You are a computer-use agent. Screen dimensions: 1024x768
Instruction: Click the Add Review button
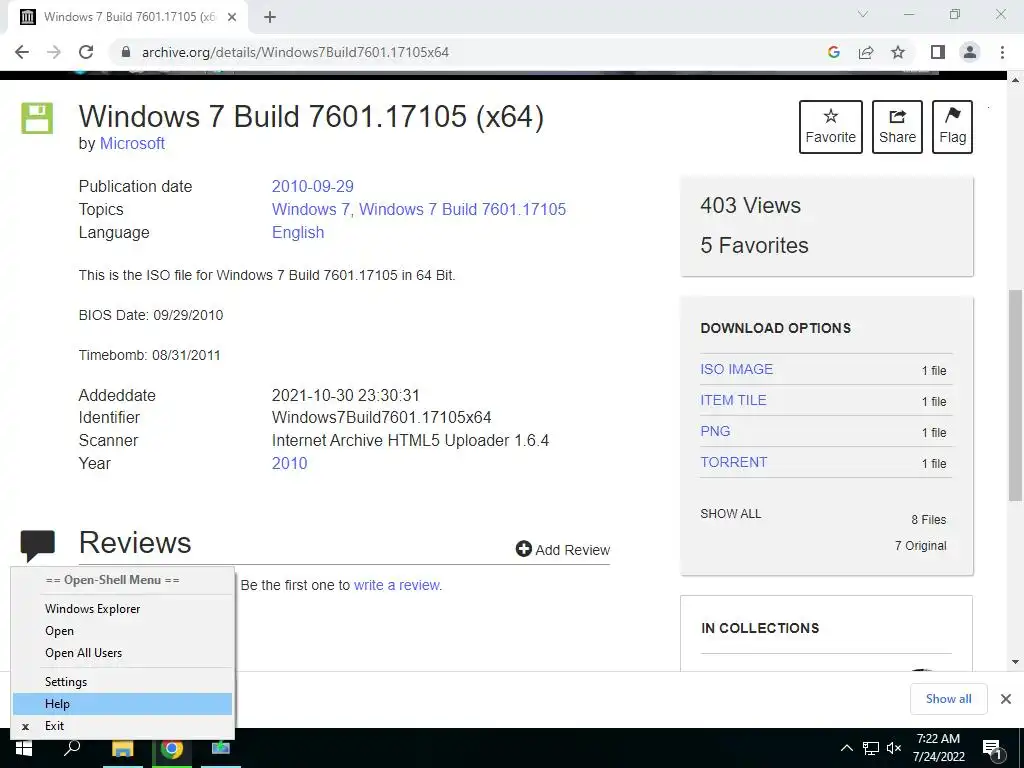click(x=563, y=549)
